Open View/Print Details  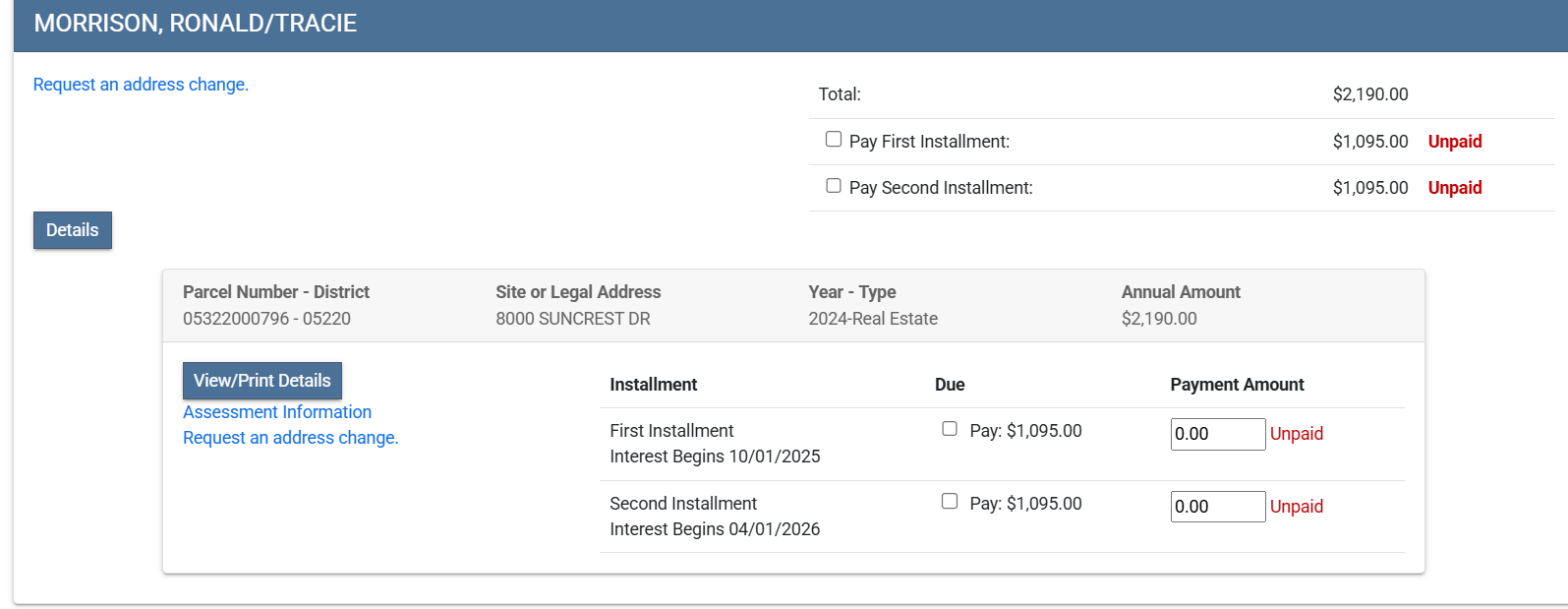tap(262, 381)
